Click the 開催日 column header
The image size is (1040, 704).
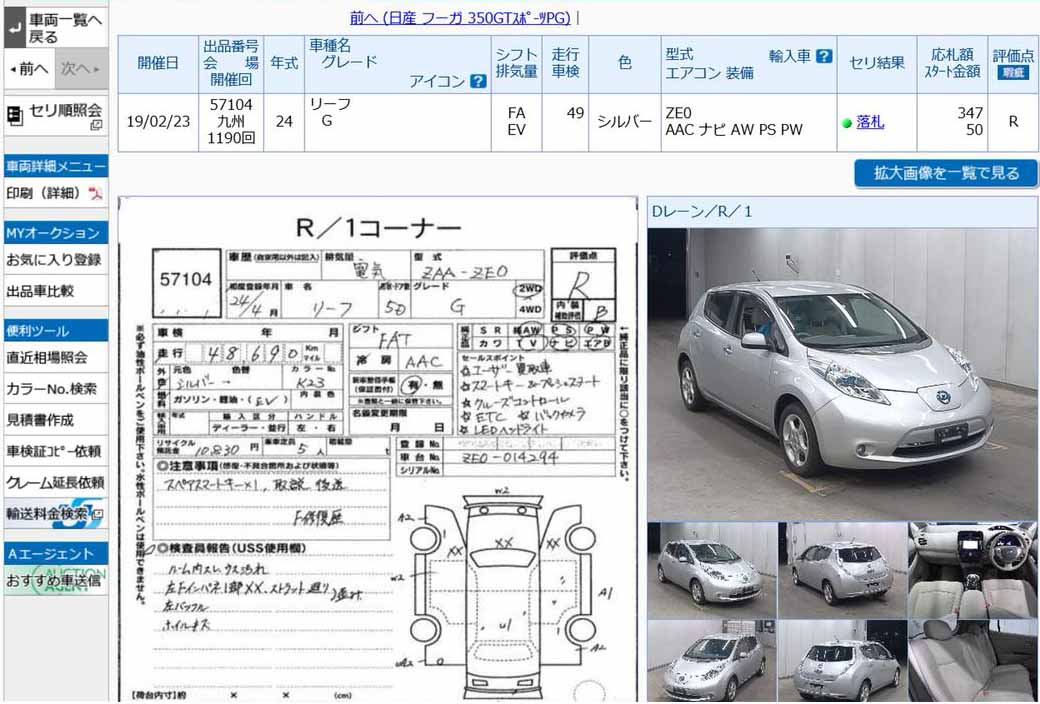point(158,64)
